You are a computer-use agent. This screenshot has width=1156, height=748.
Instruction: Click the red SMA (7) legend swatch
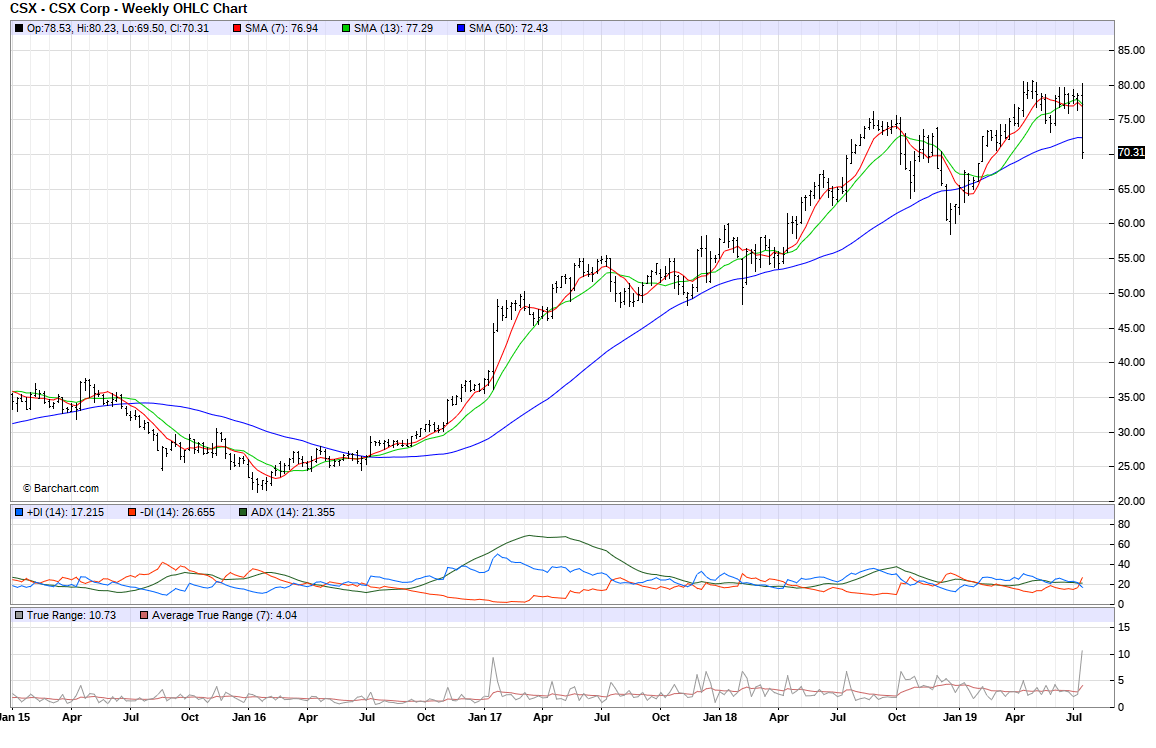[x=237, y=29]
